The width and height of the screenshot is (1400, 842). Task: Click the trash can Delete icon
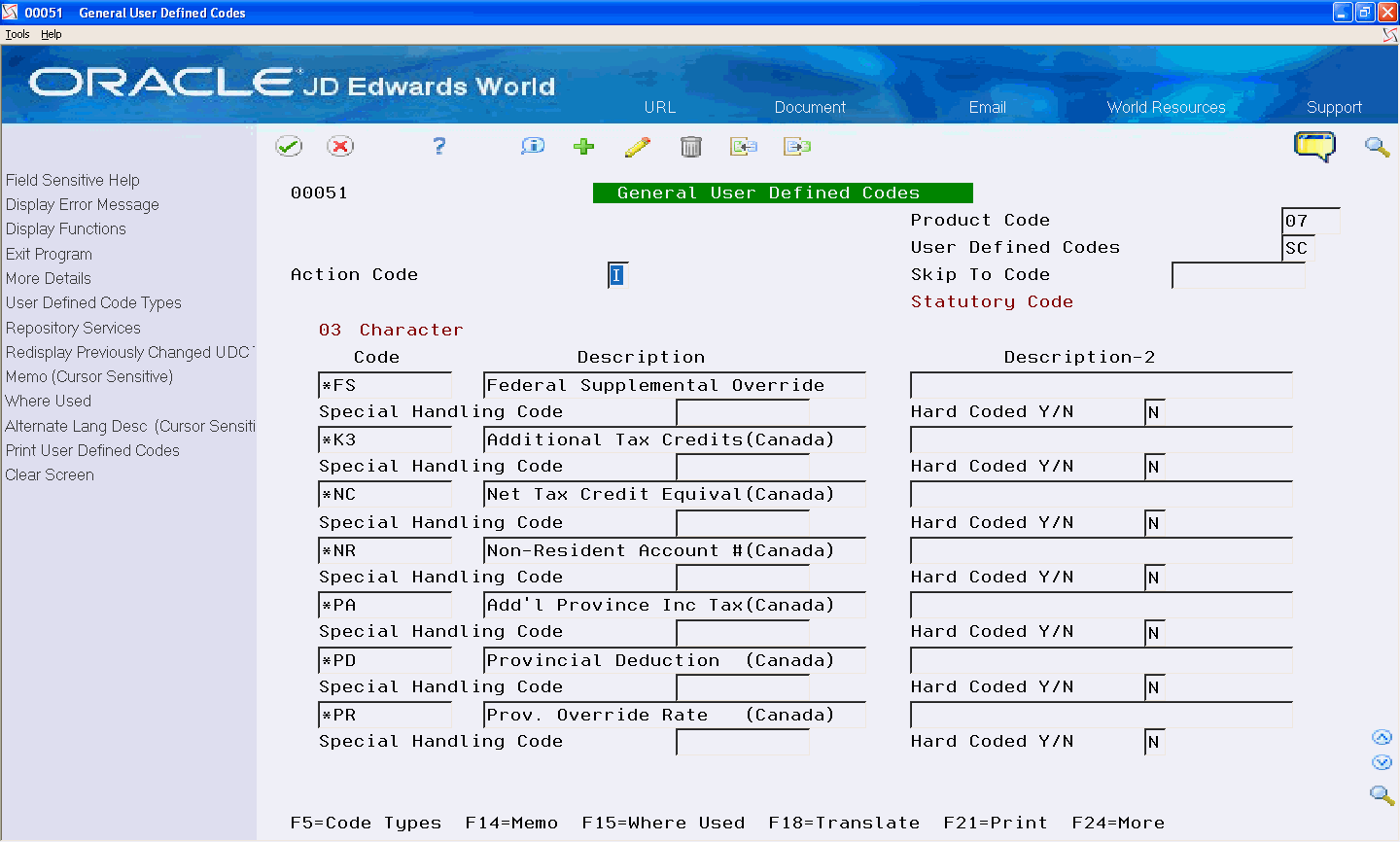tap(691, 146)
